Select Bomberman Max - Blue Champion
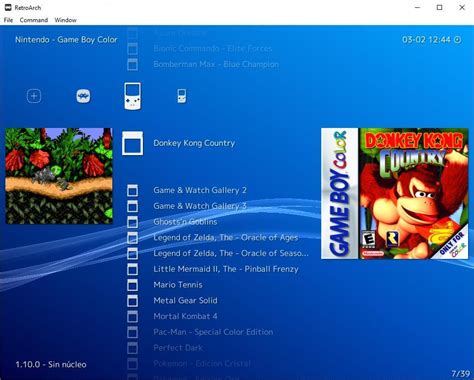Image resolution: width=474 pixels, height=380 pixels. pos(216,64)
